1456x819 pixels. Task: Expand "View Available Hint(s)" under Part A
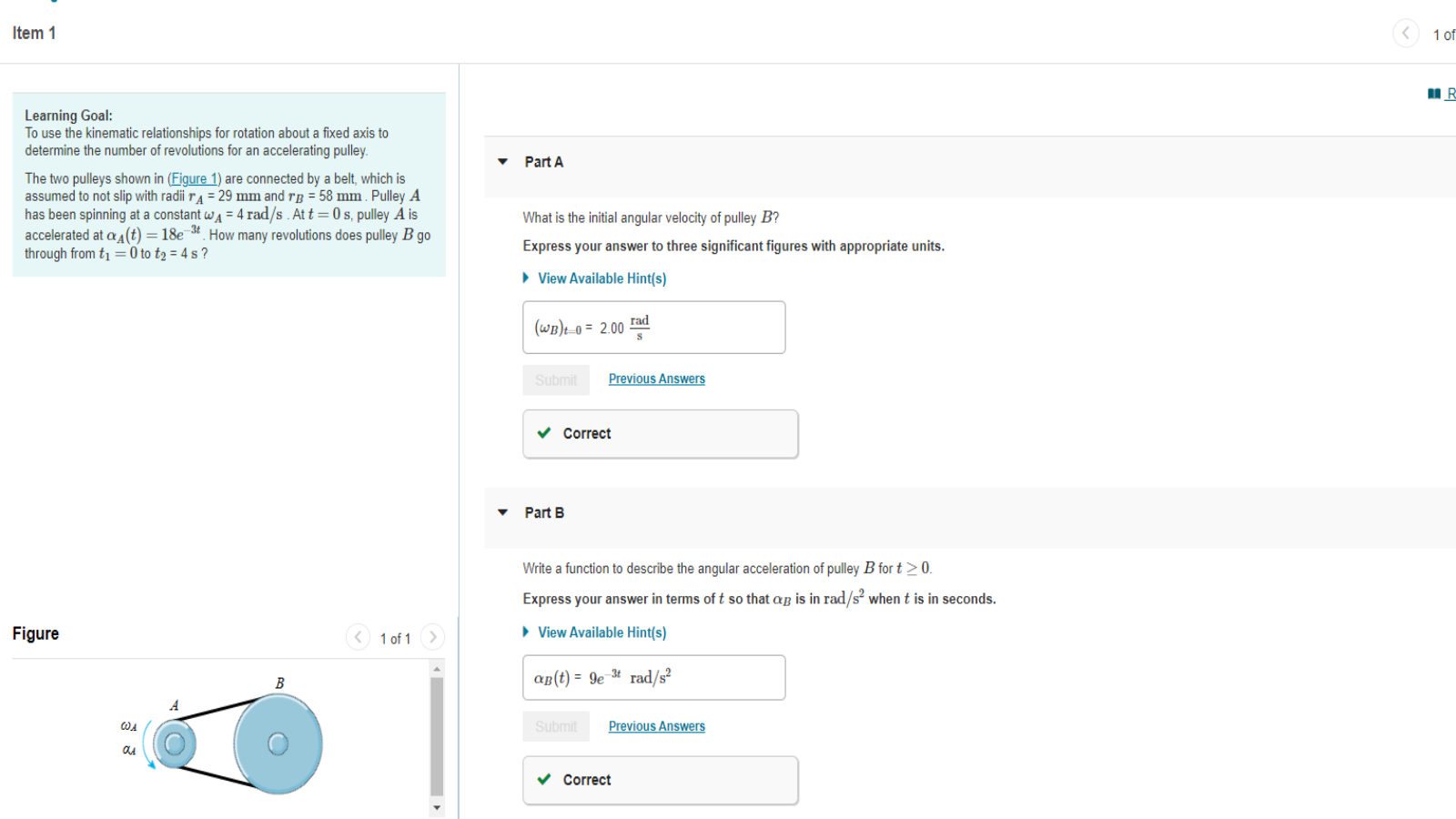click(x=602, y=278)
